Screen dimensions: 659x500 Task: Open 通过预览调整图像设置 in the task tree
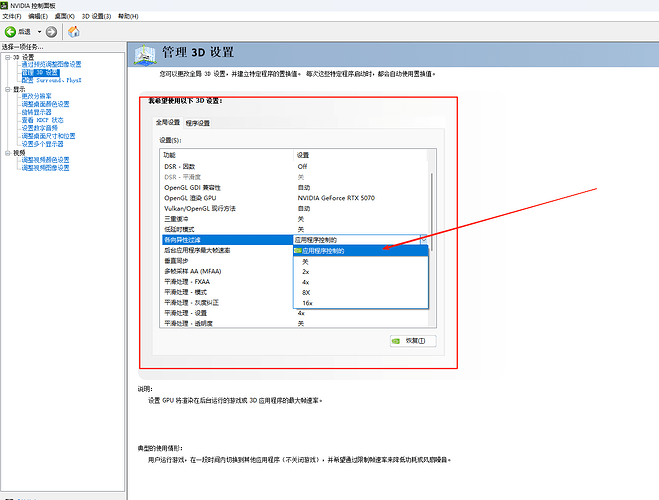click(51, 64)
